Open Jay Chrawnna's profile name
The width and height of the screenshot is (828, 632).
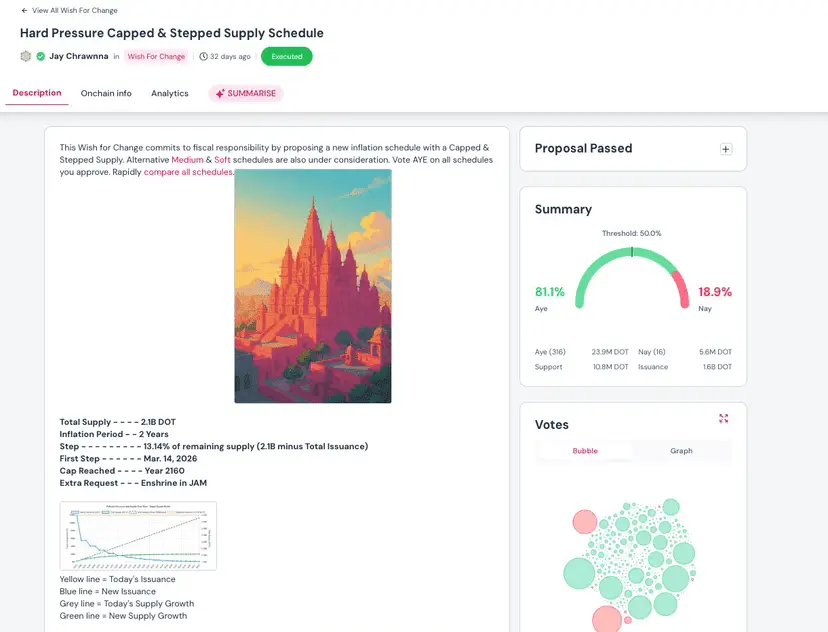(x=79, y=56)
